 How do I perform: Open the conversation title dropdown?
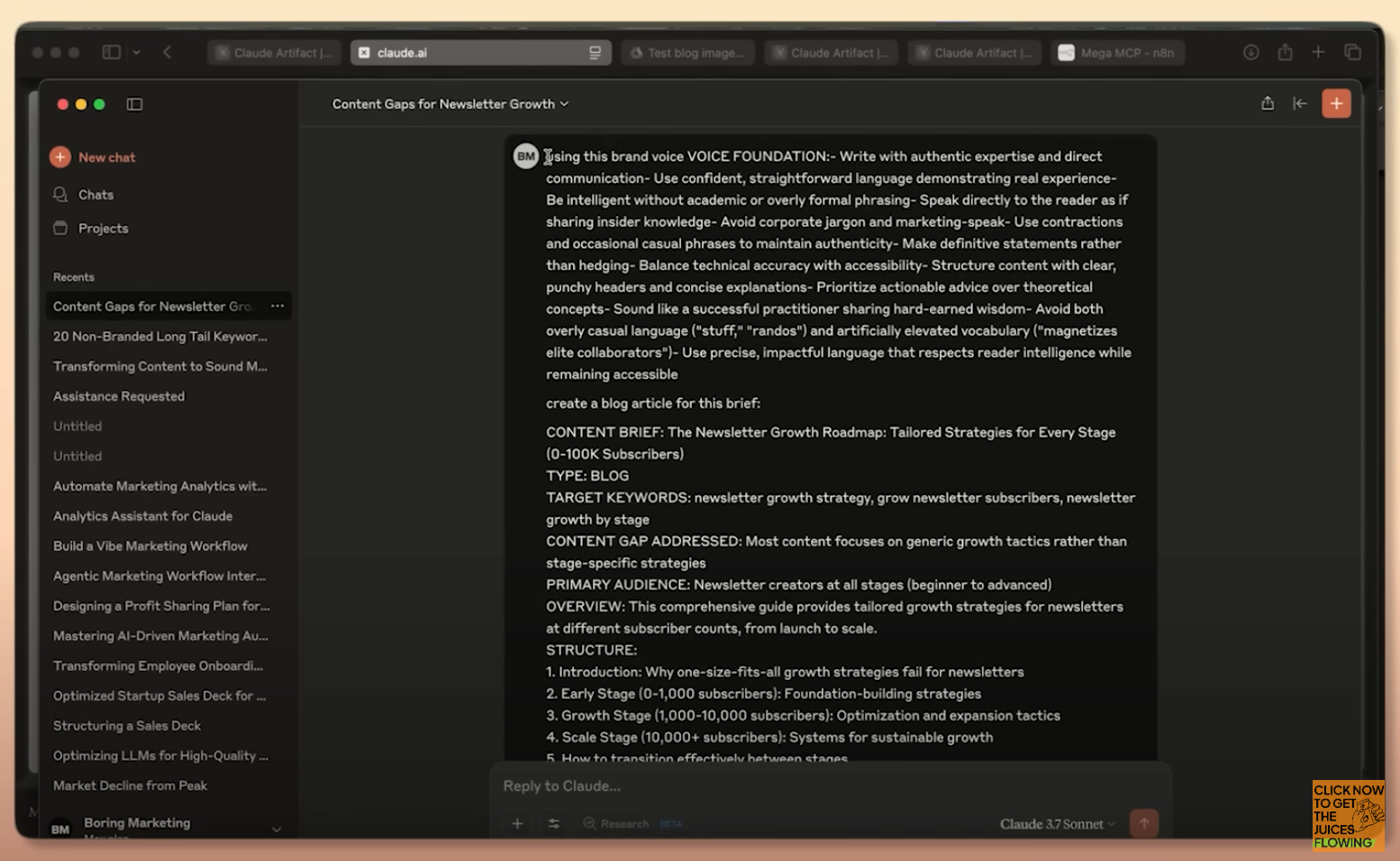[x=450, y=104]
